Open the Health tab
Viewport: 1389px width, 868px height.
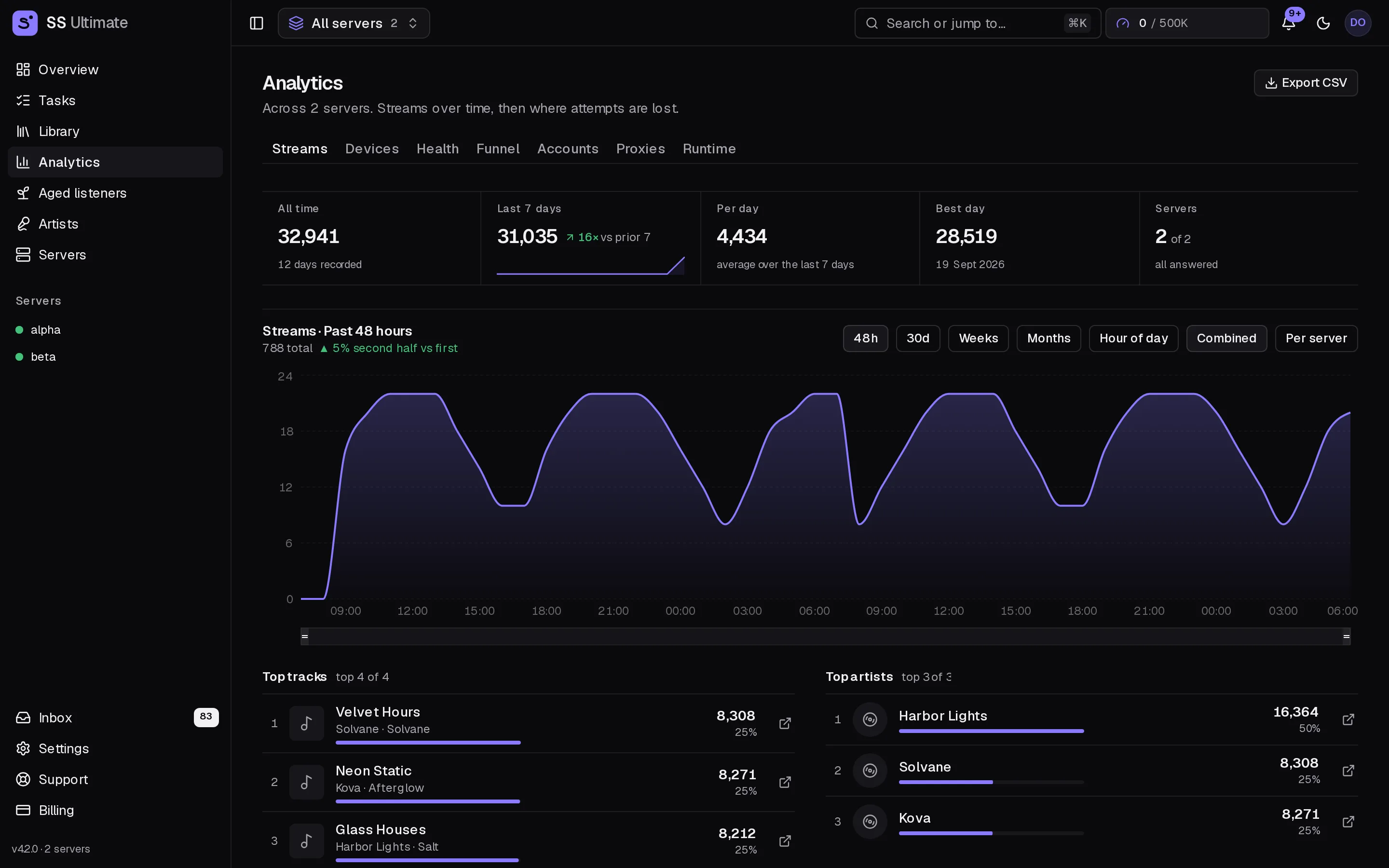coord(437,149)
